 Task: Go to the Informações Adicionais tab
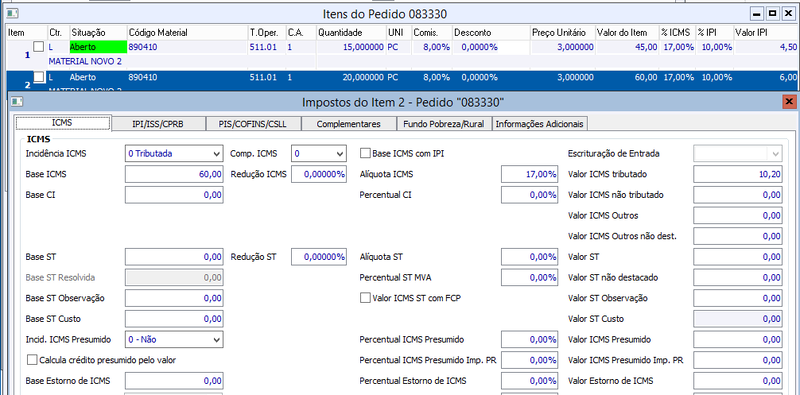[540, 124]
